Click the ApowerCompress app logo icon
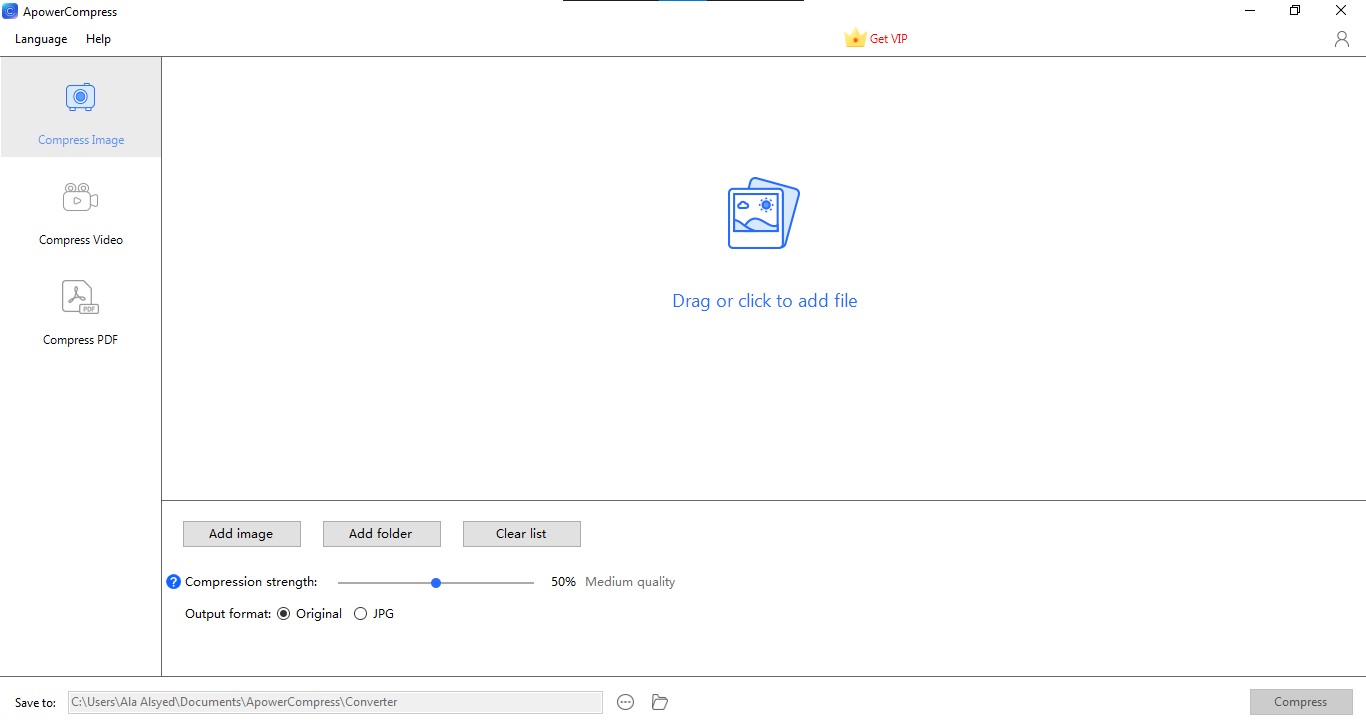This screenshot has width=1366, height=728. (x=10, y=11)
